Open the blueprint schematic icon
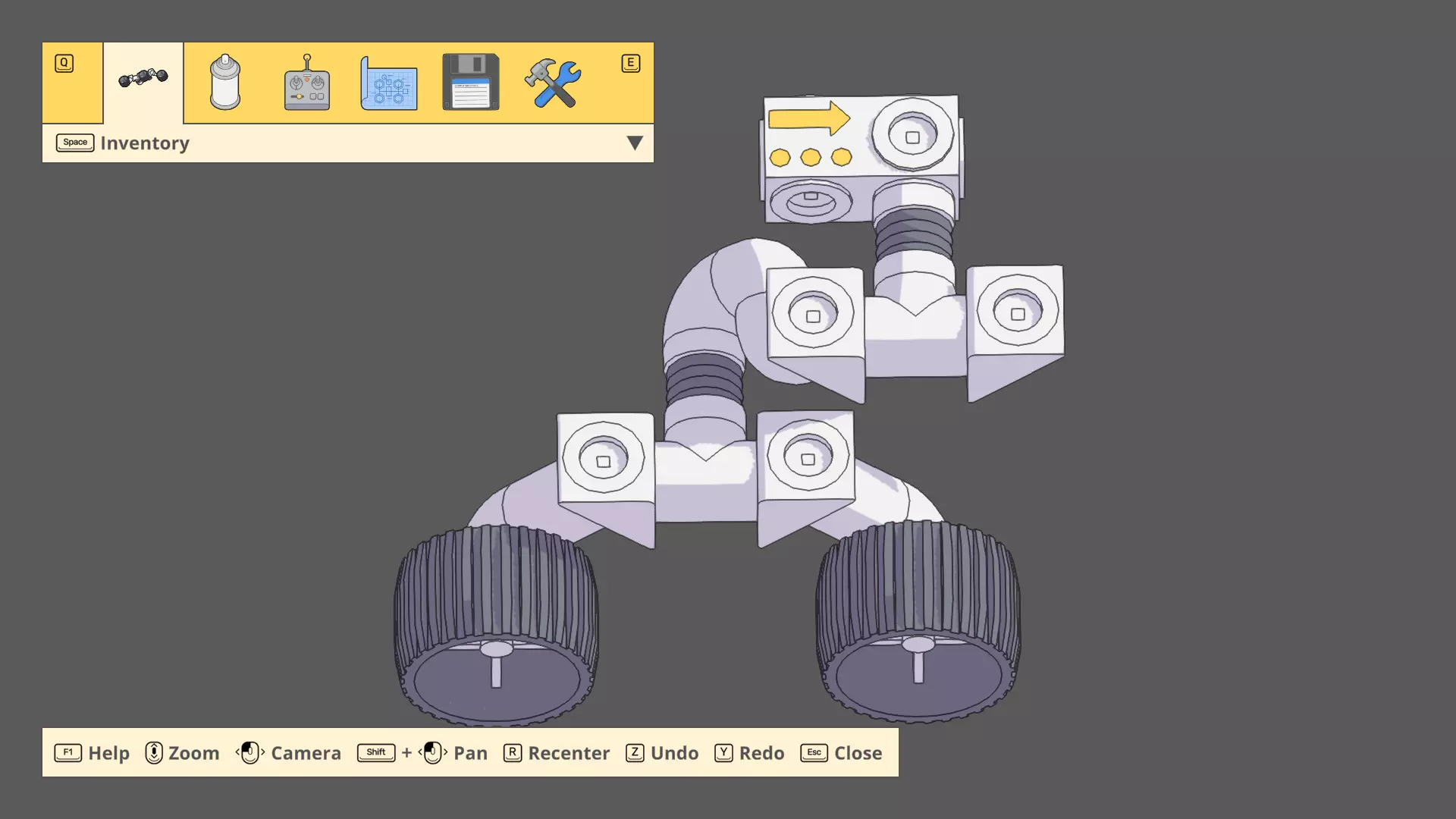 (x=389, y=83)
